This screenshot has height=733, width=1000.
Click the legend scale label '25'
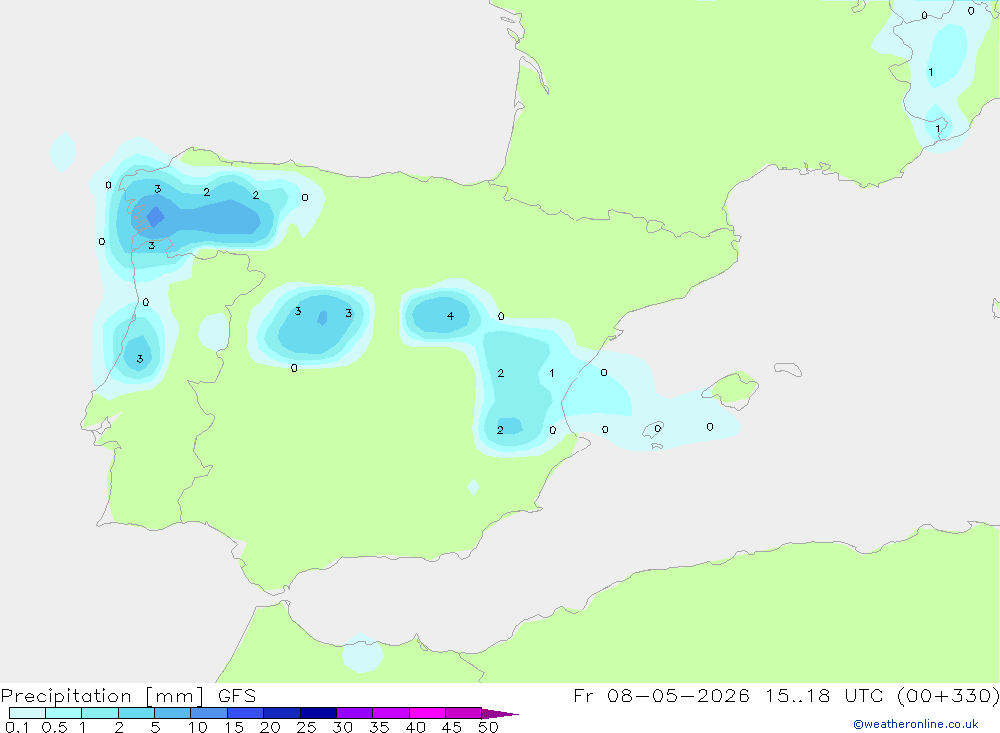pyautogui.click(x=307, y=727)
